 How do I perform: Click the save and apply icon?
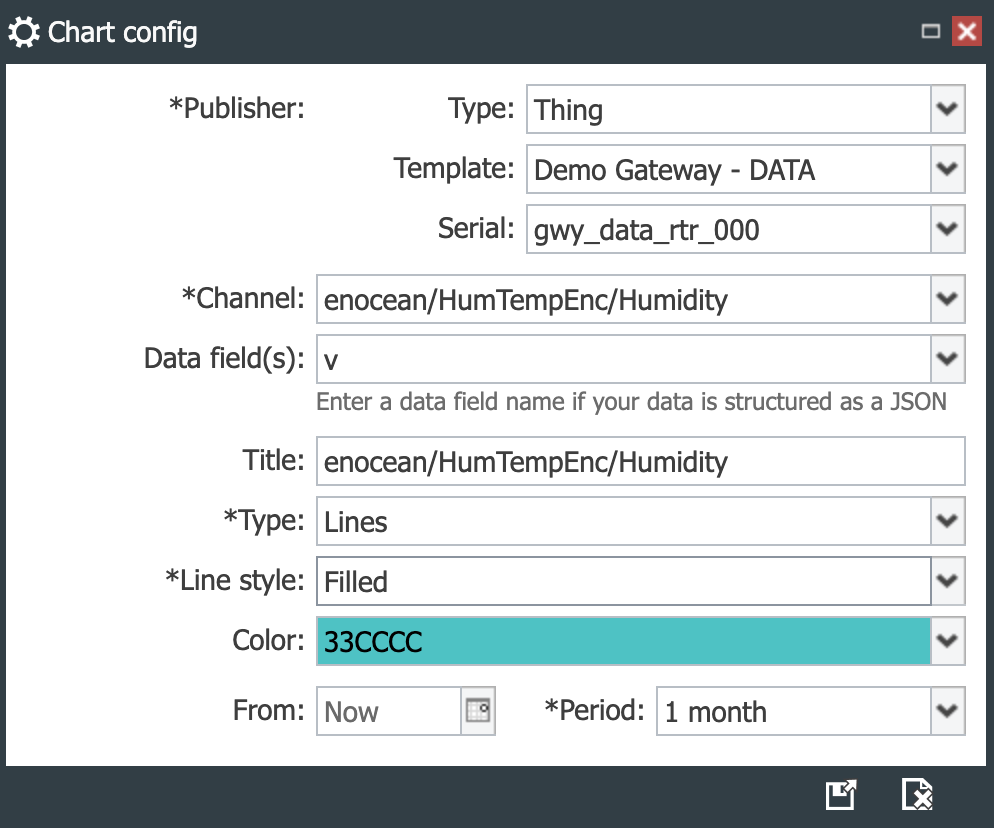tap(841, 794)
